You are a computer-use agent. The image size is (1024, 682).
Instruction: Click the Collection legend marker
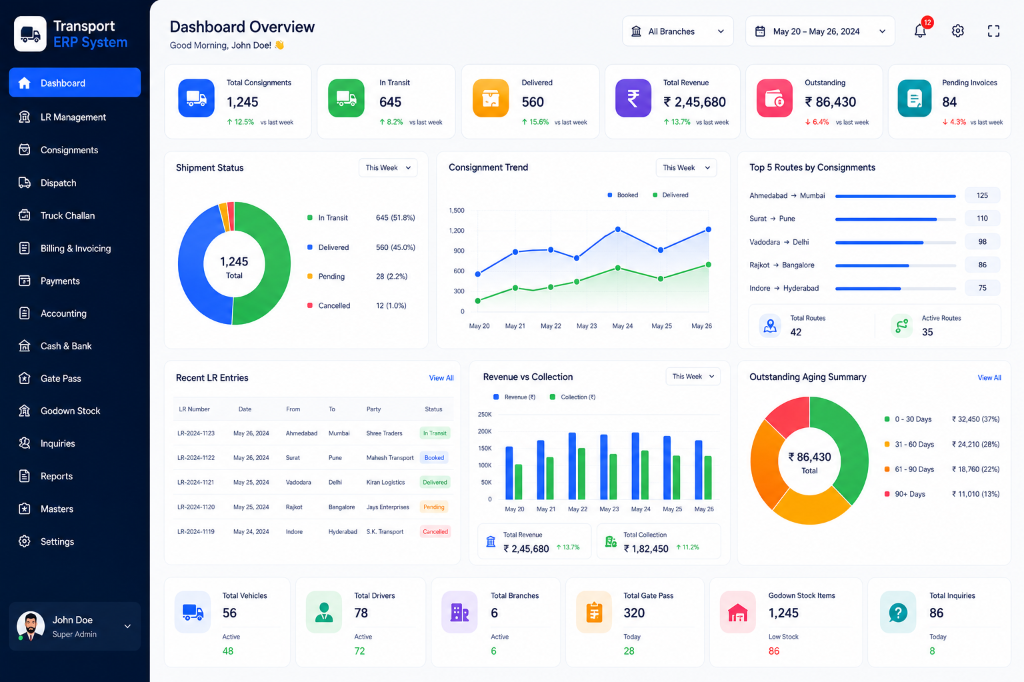(552, 397)
